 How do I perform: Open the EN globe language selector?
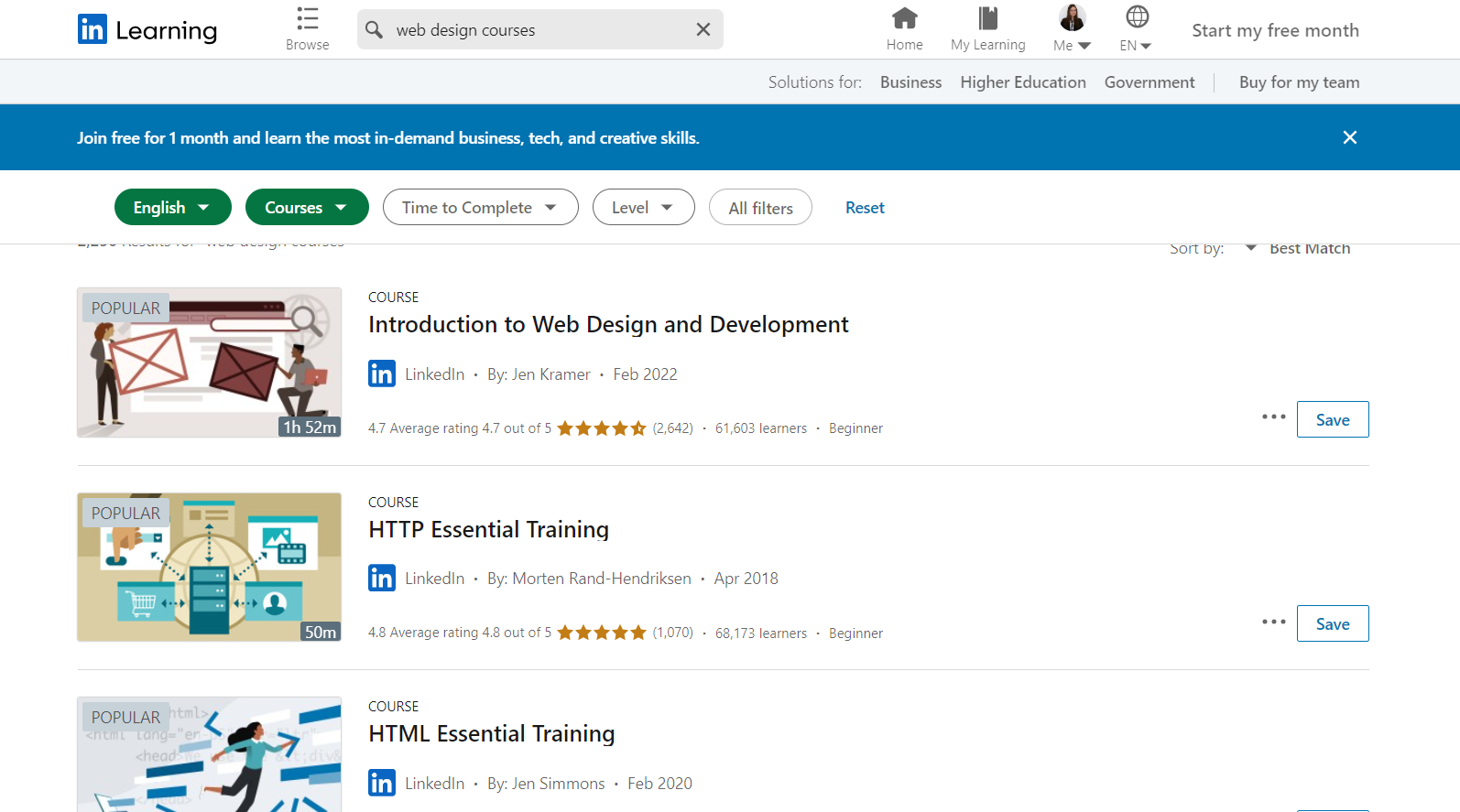pos(1137,19)
